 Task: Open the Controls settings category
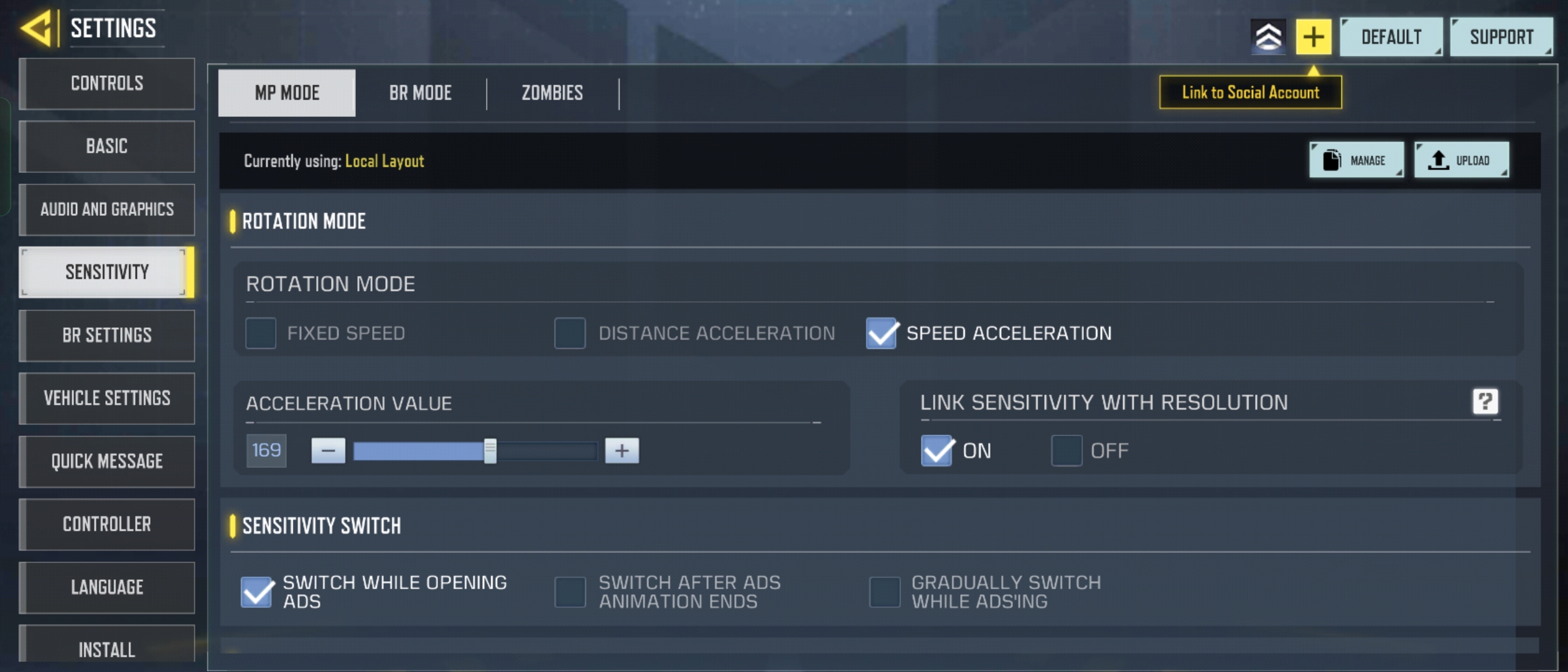[x=106, y=83]
